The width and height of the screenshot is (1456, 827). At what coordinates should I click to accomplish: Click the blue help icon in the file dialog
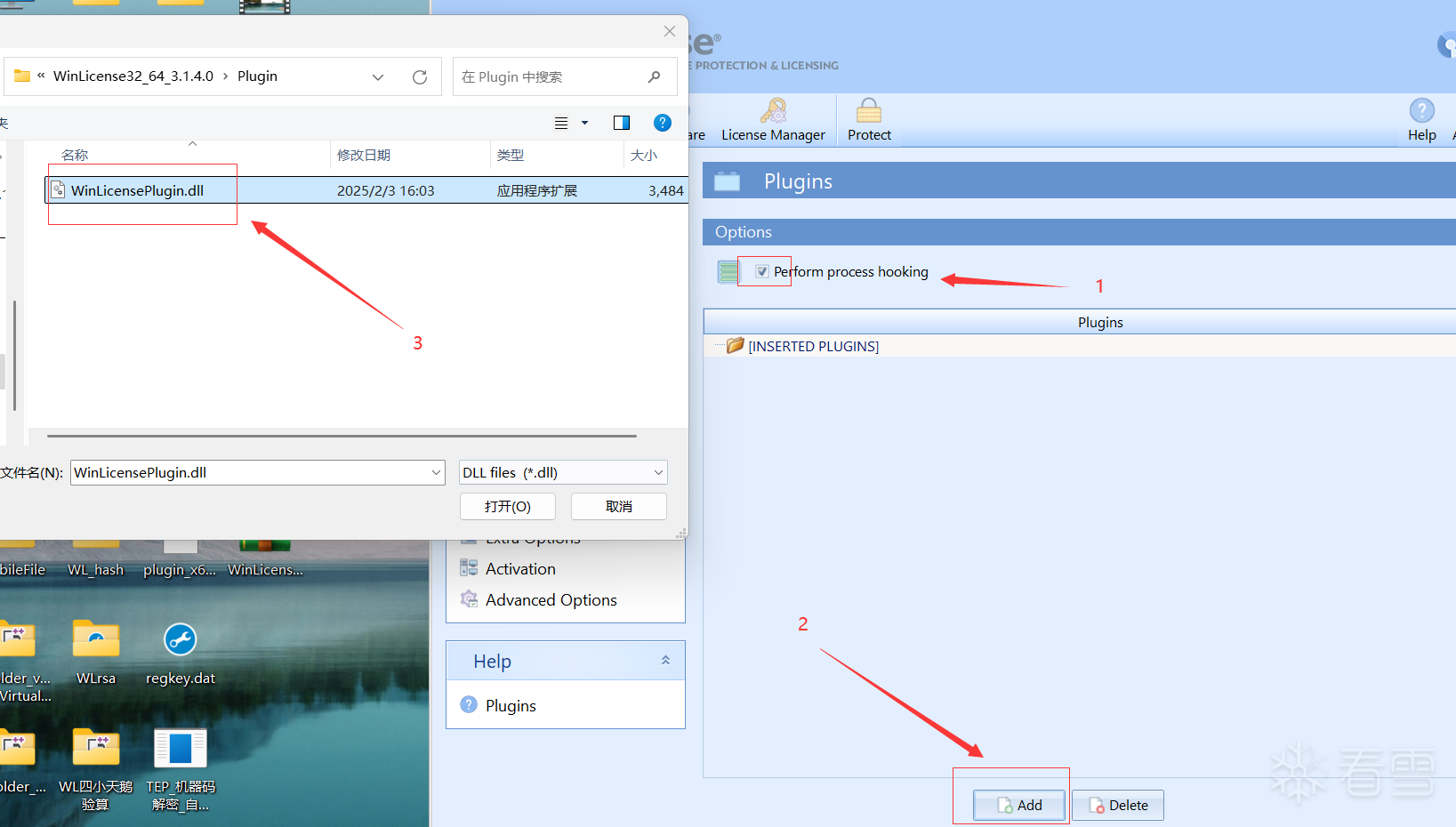pos(663,123)
